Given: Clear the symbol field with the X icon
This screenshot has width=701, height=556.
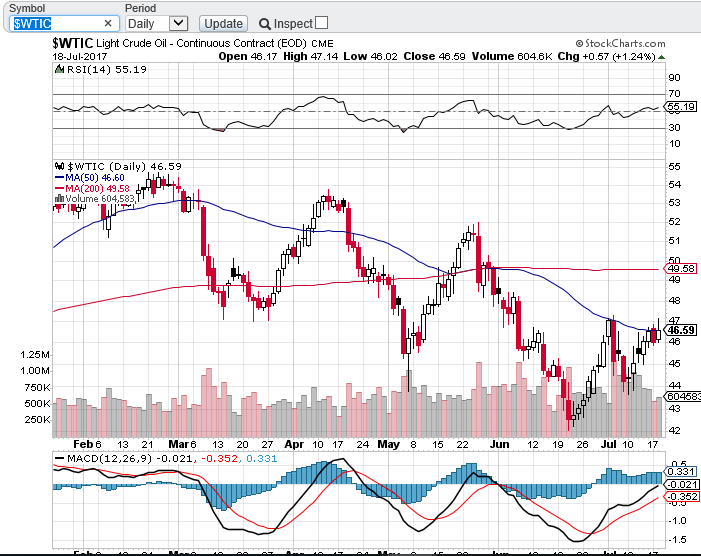Looking at the screenshot, I should [108, 23].
